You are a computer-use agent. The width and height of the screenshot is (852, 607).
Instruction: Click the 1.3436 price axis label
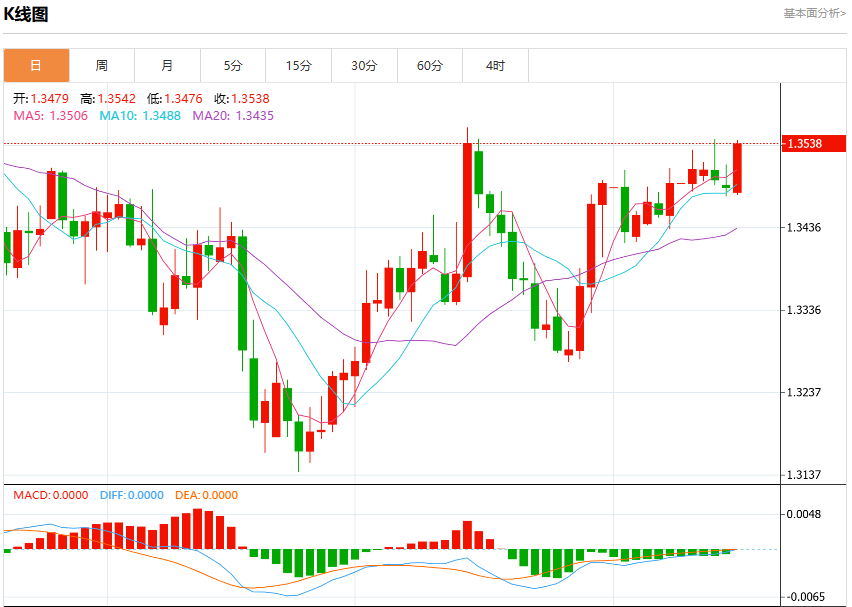click(x=804, y=227)
